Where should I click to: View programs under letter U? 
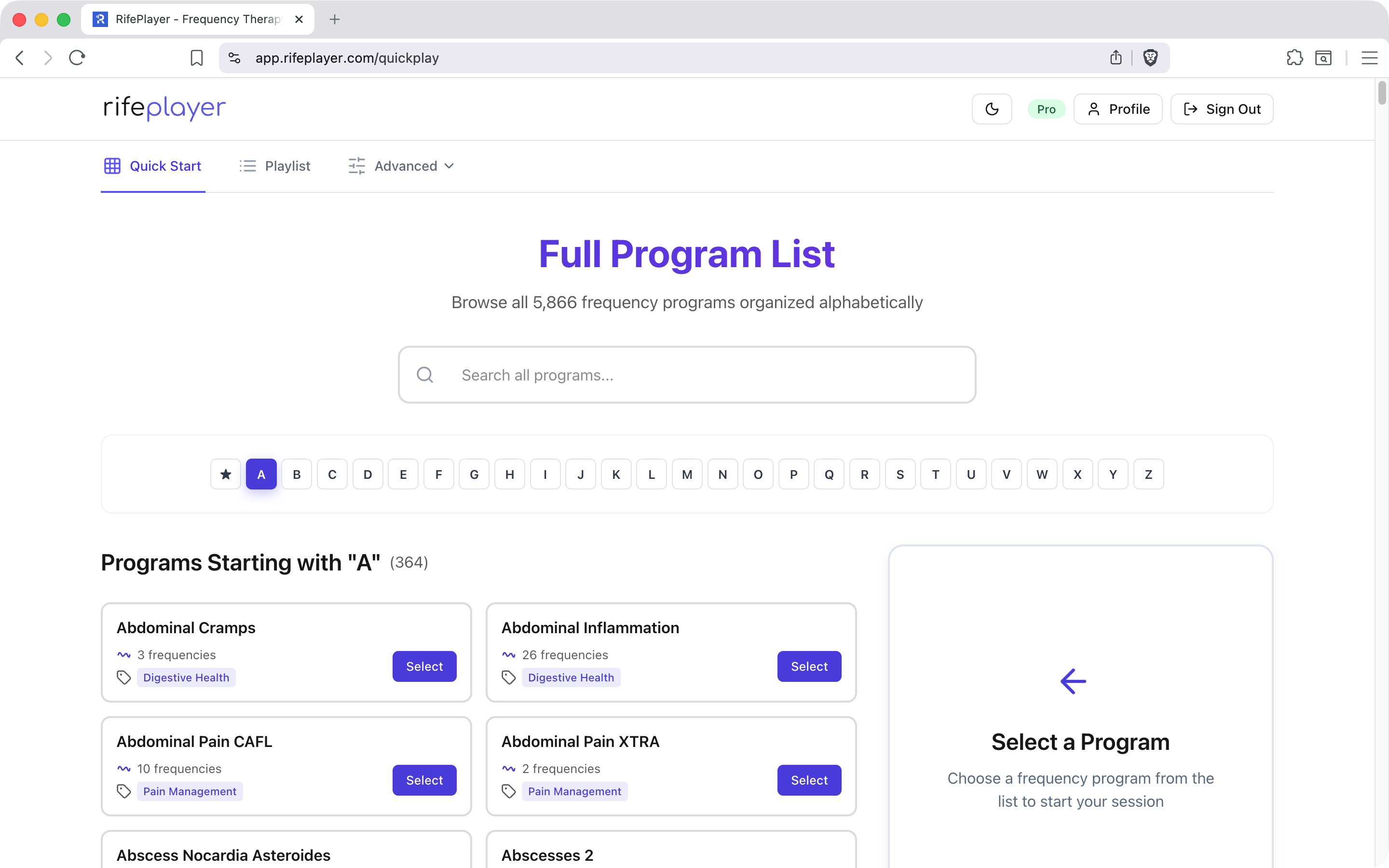click(x=971, y=474)
